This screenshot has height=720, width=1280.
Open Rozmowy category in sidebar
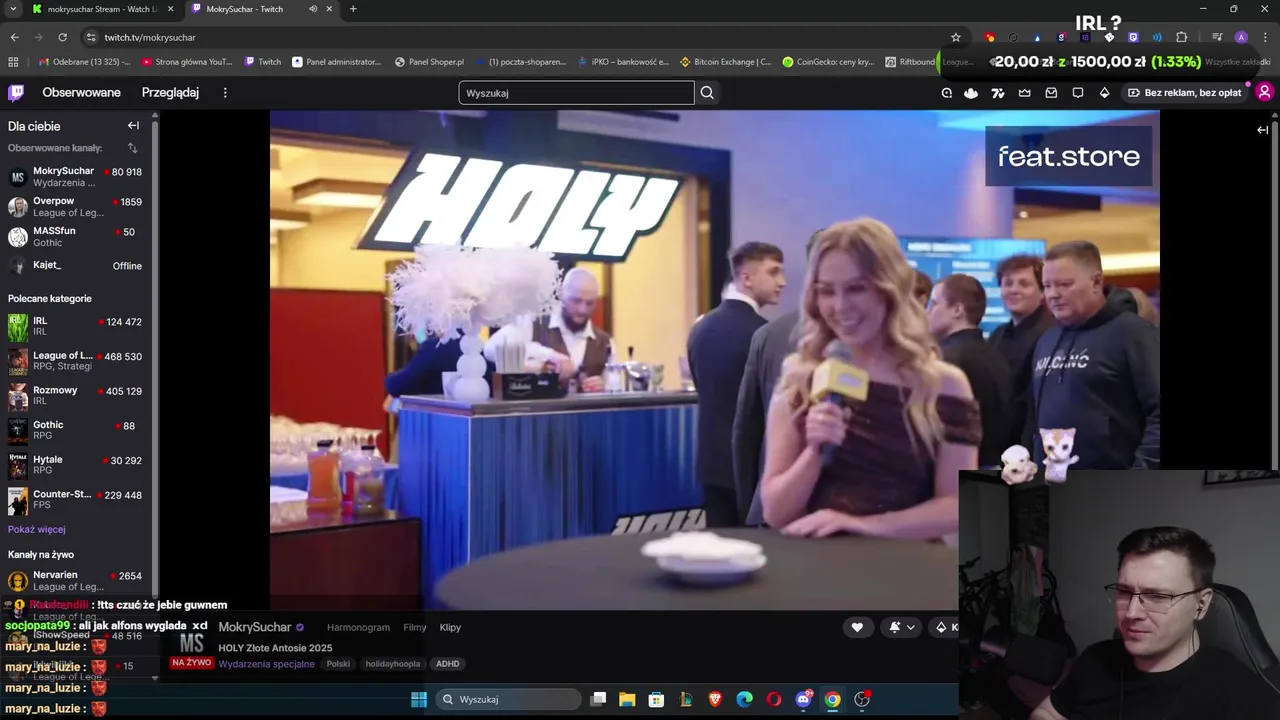pos(75,396)
